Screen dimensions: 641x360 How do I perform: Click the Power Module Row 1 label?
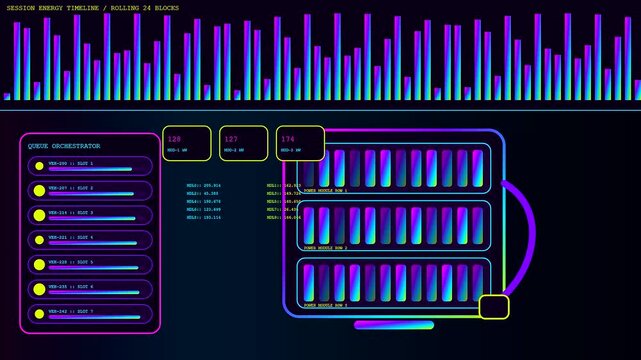coord(325,190)
